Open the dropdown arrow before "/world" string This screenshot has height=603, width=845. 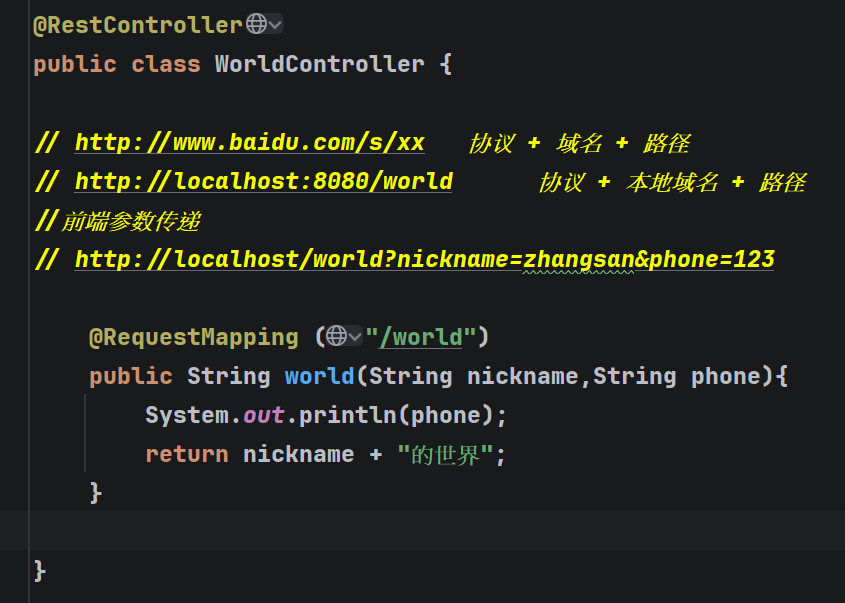(x=355, y=337)
